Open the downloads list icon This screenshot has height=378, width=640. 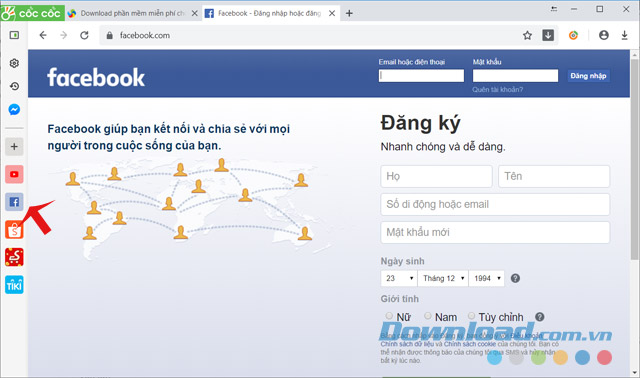point(624,36)
